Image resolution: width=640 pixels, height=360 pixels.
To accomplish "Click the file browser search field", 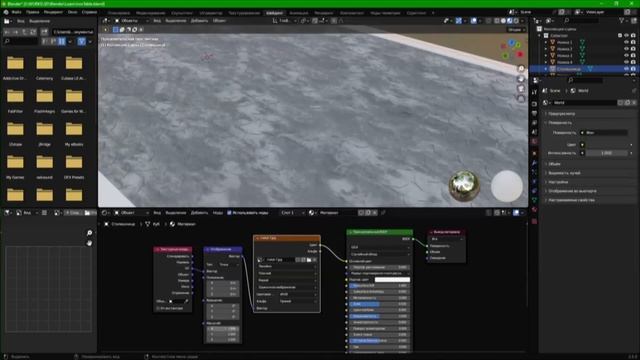I will tap(20, 41).
